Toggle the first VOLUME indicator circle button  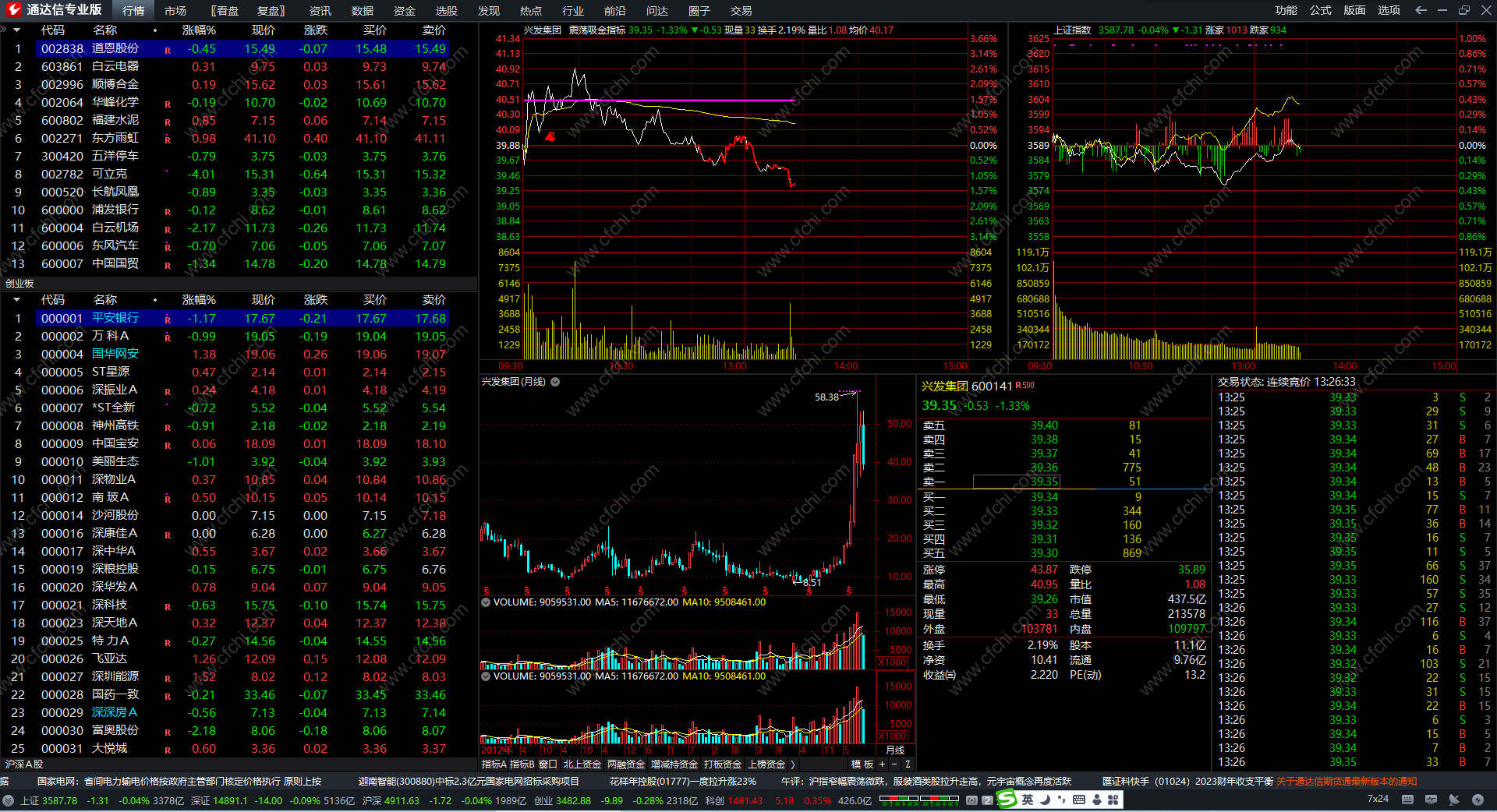pos(486,602)
